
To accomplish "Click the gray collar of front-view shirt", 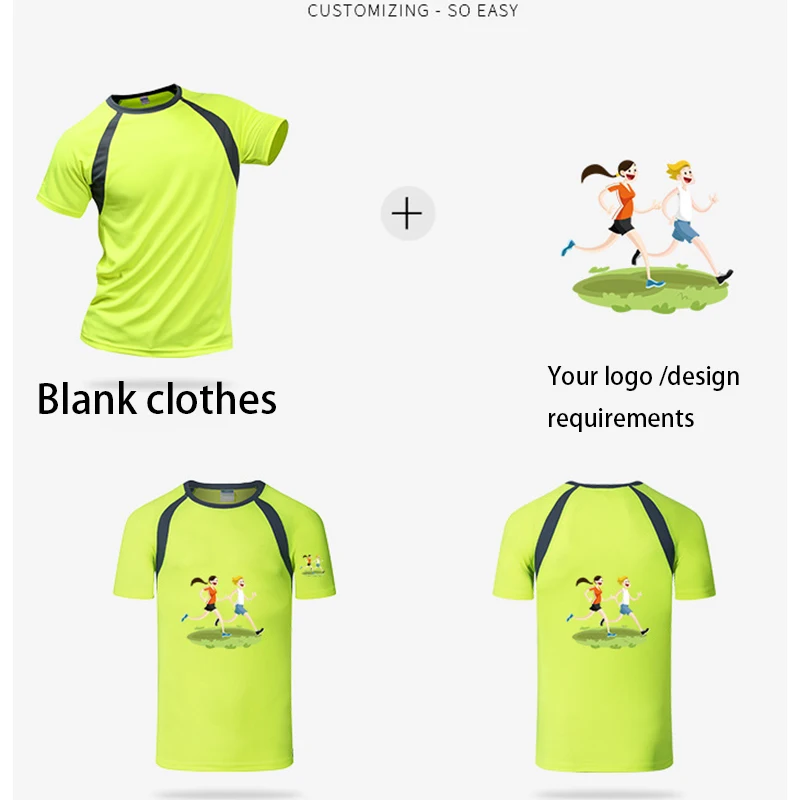I will tap(224, 494).
